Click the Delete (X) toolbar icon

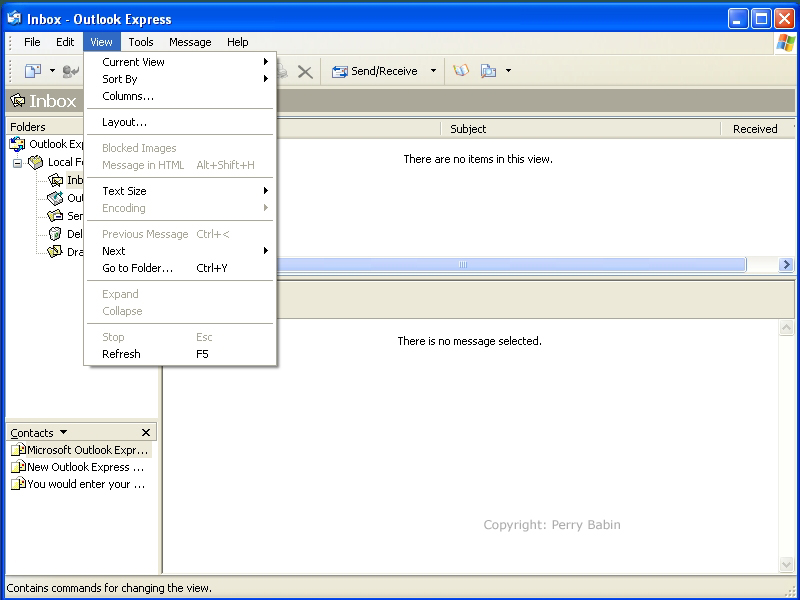tap(305, 71)
